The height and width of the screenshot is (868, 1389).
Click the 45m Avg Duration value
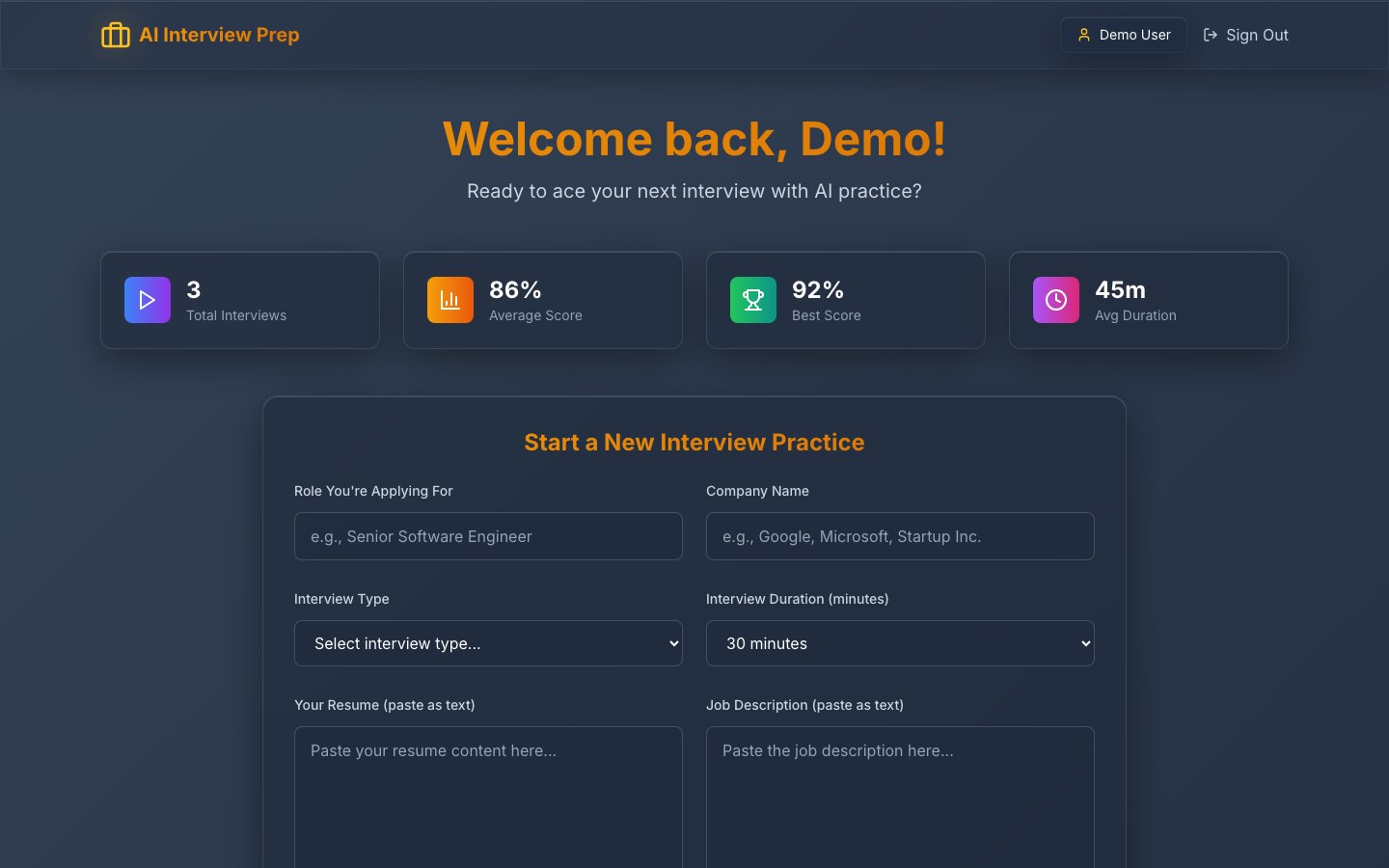1121,289
